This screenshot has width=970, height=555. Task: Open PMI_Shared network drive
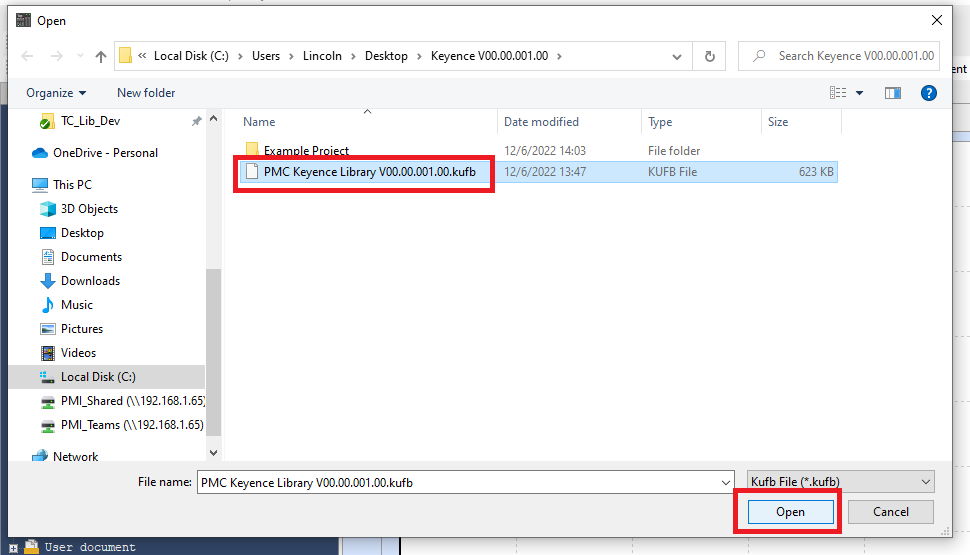pyautogui.click(x=132, y=401)
